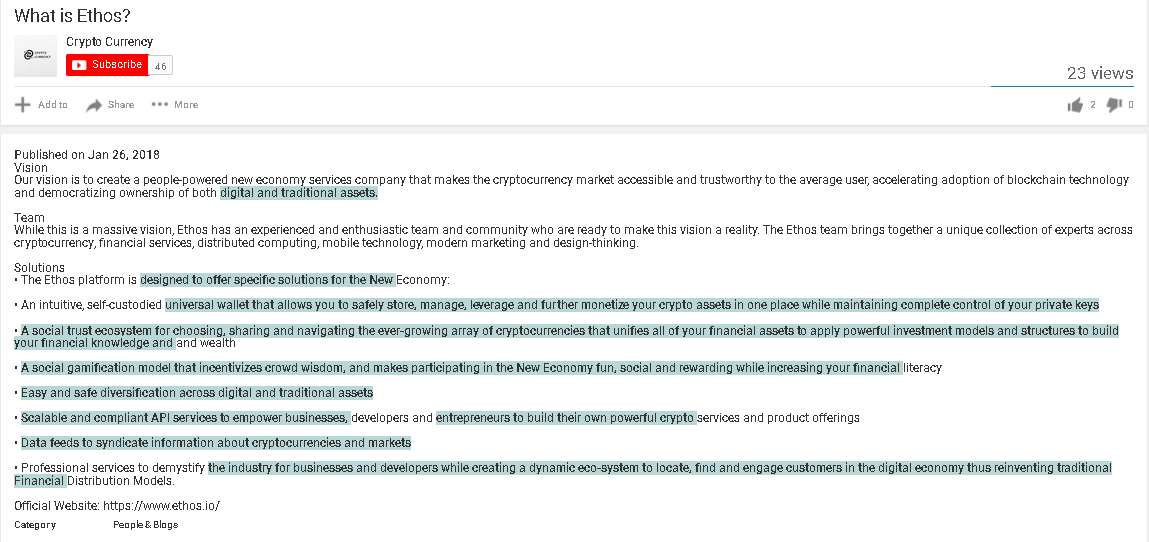Click the 'Scalable and compliant API services' line
The image size is (1149, 542).
pyautogui.click(x=437, y=417)
